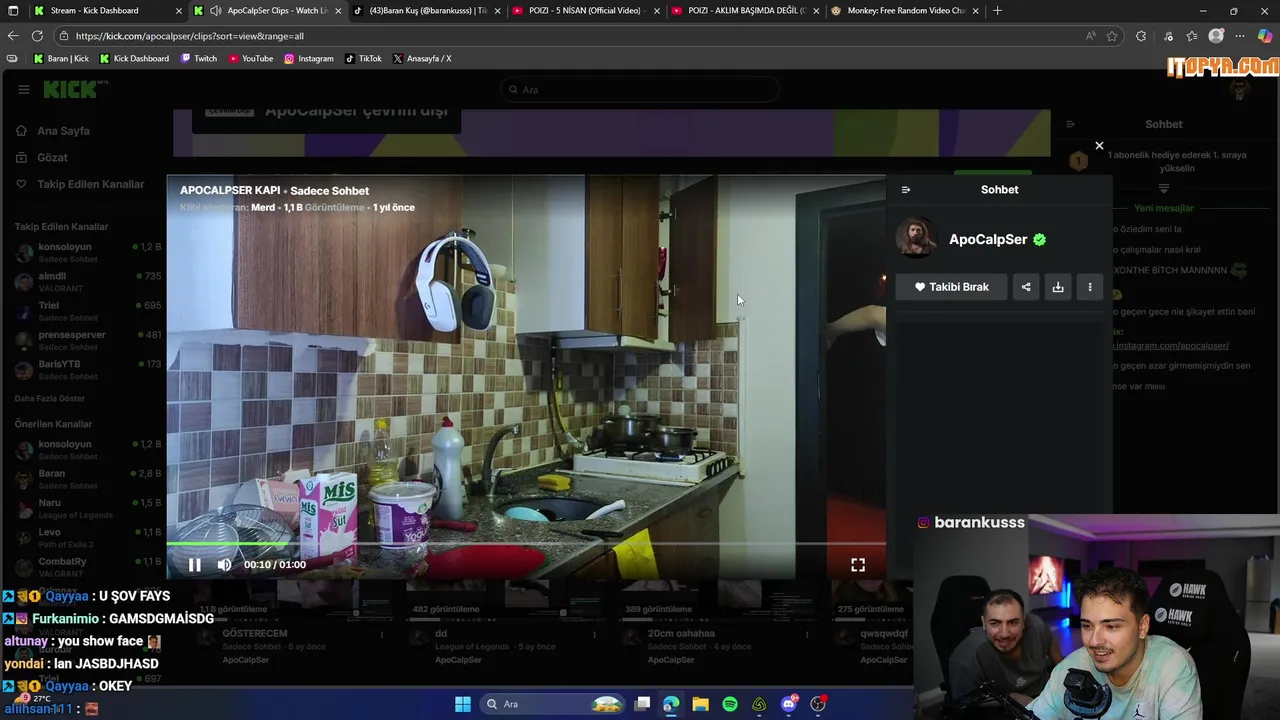1280x720 pixels.
Task: Open Anasayfa / X bookmark
Action: (422, 59)
